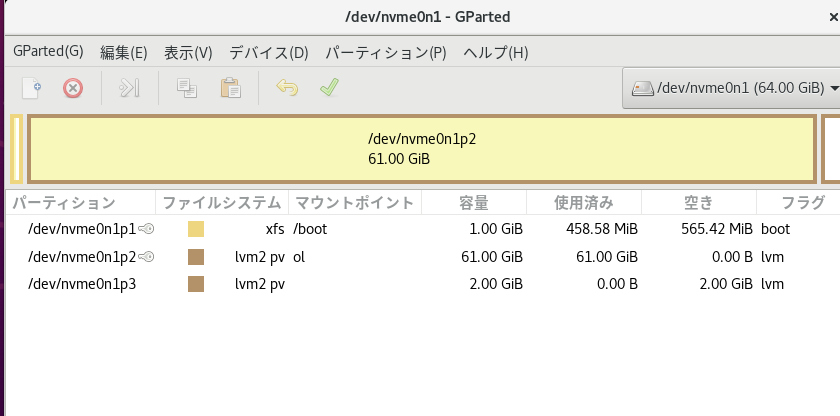
Task: Sort by the 容量 column header
Action: click(x=473, y=203)
